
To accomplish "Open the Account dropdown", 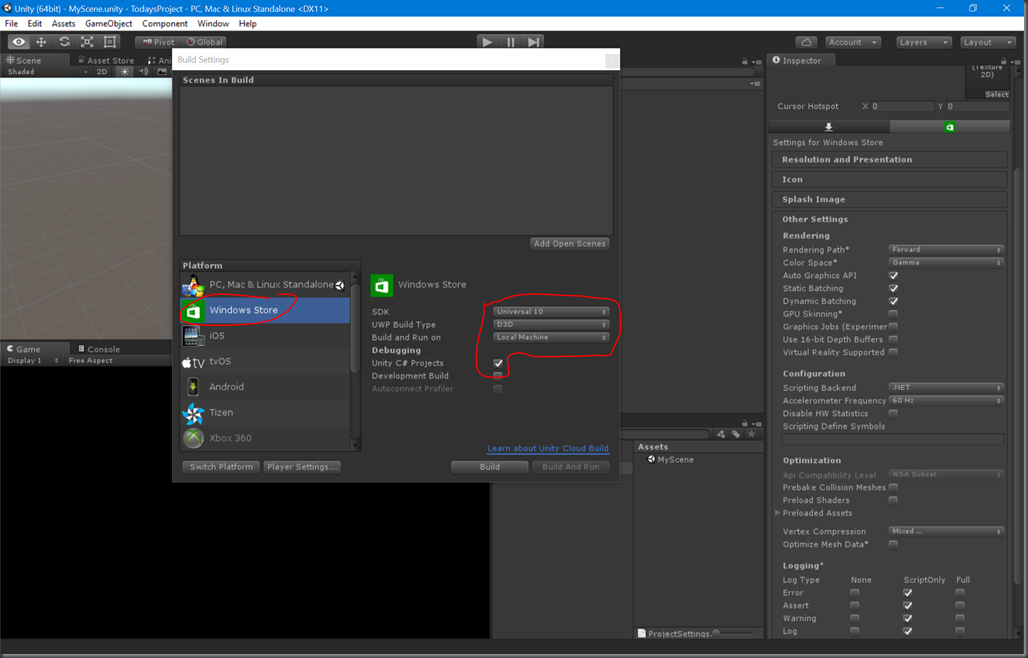I will [853, 42].
